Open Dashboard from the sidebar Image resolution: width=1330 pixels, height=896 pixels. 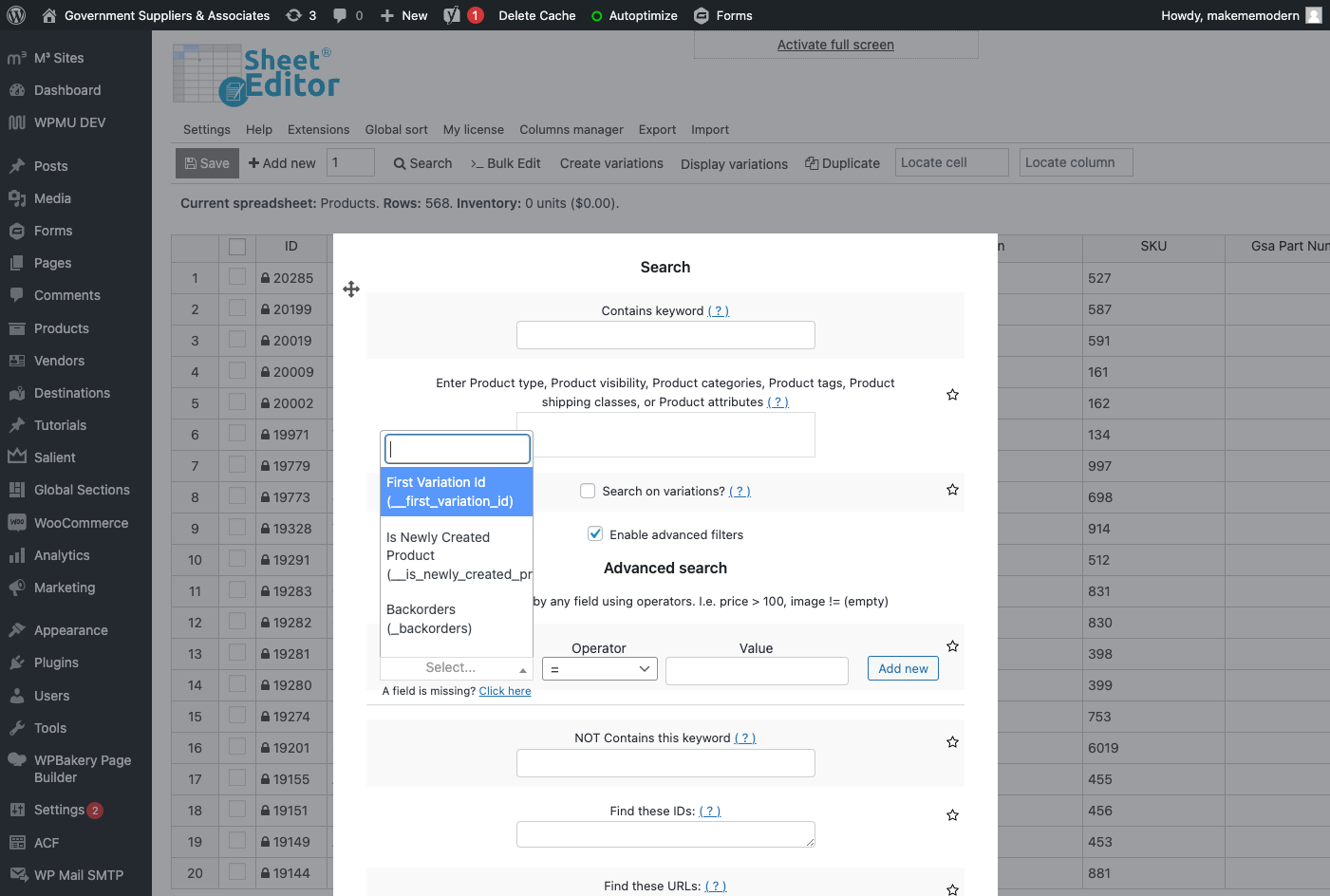[67, 90]
